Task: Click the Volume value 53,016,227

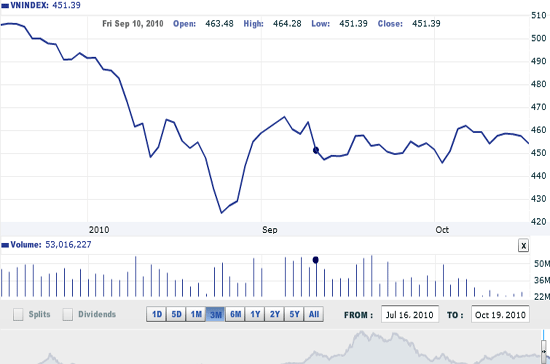Action: [x=68, y=244]
